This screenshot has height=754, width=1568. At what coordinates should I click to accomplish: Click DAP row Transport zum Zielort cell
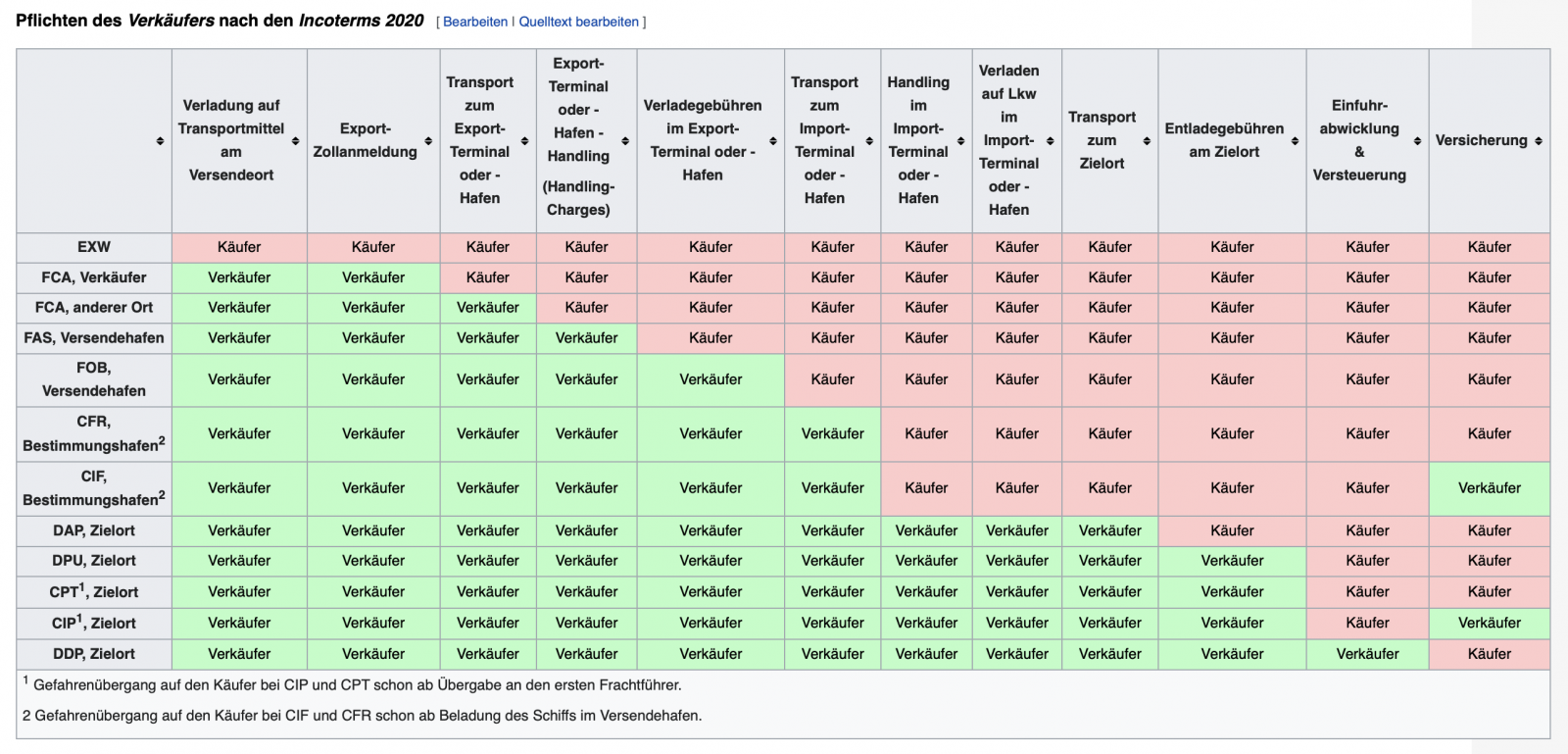(1110, 530)
